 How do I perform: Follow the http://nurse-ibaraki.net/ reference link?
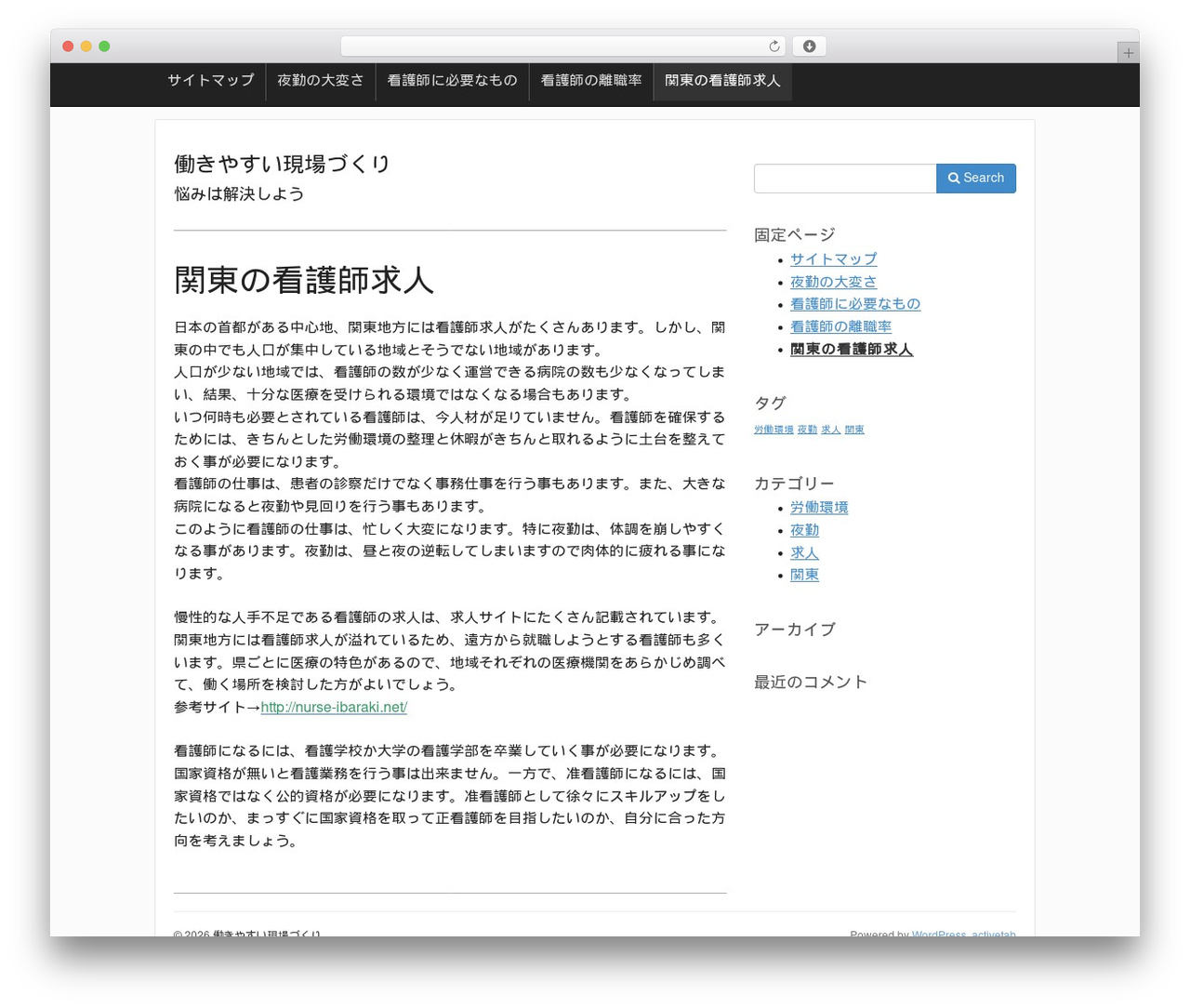(334, 707)
